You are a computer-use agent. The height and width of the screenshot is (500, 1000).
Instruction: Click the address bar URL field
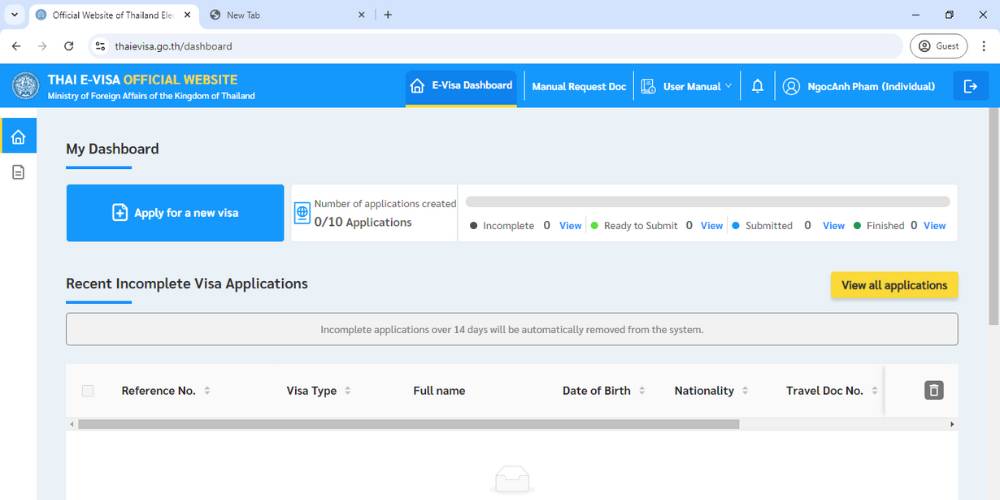tap(495, 46)
